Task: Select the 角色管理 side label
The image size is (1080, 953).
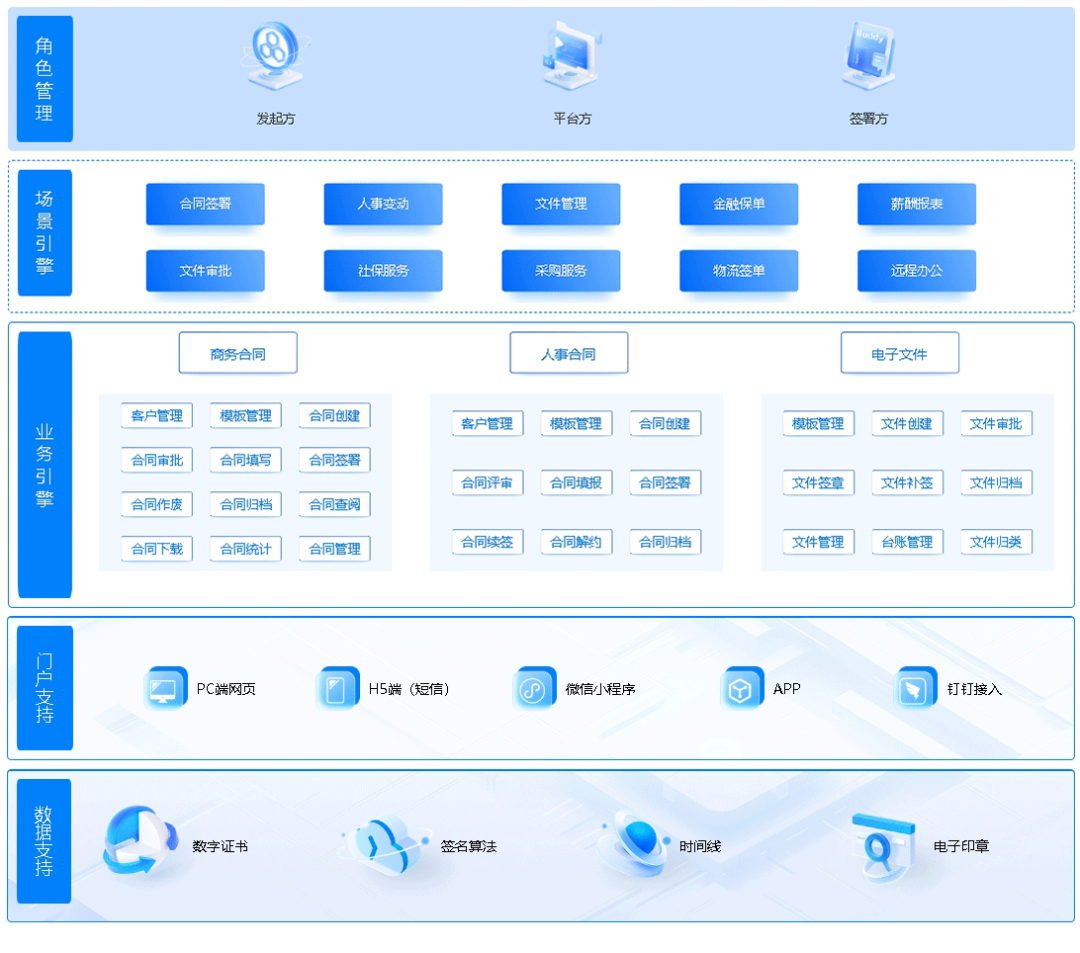Action: (45, 79)
